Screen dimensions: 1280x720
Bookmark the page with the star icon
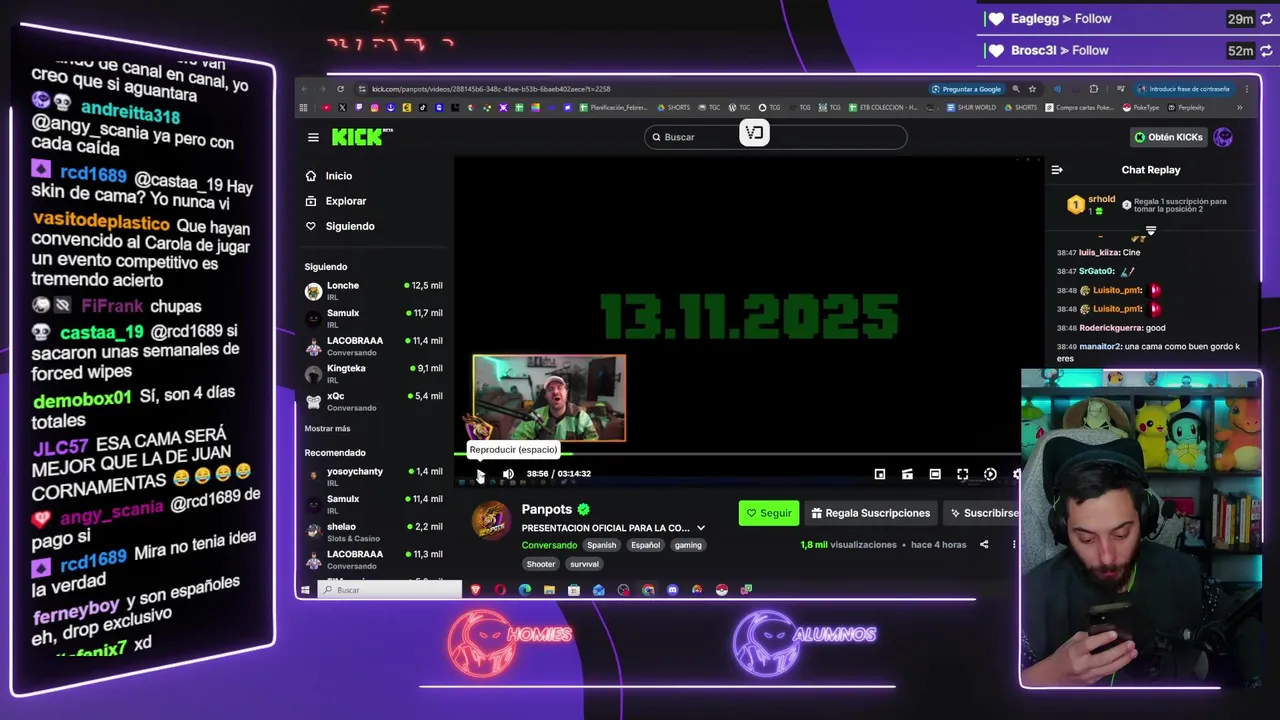click(x=1033, y=89)
